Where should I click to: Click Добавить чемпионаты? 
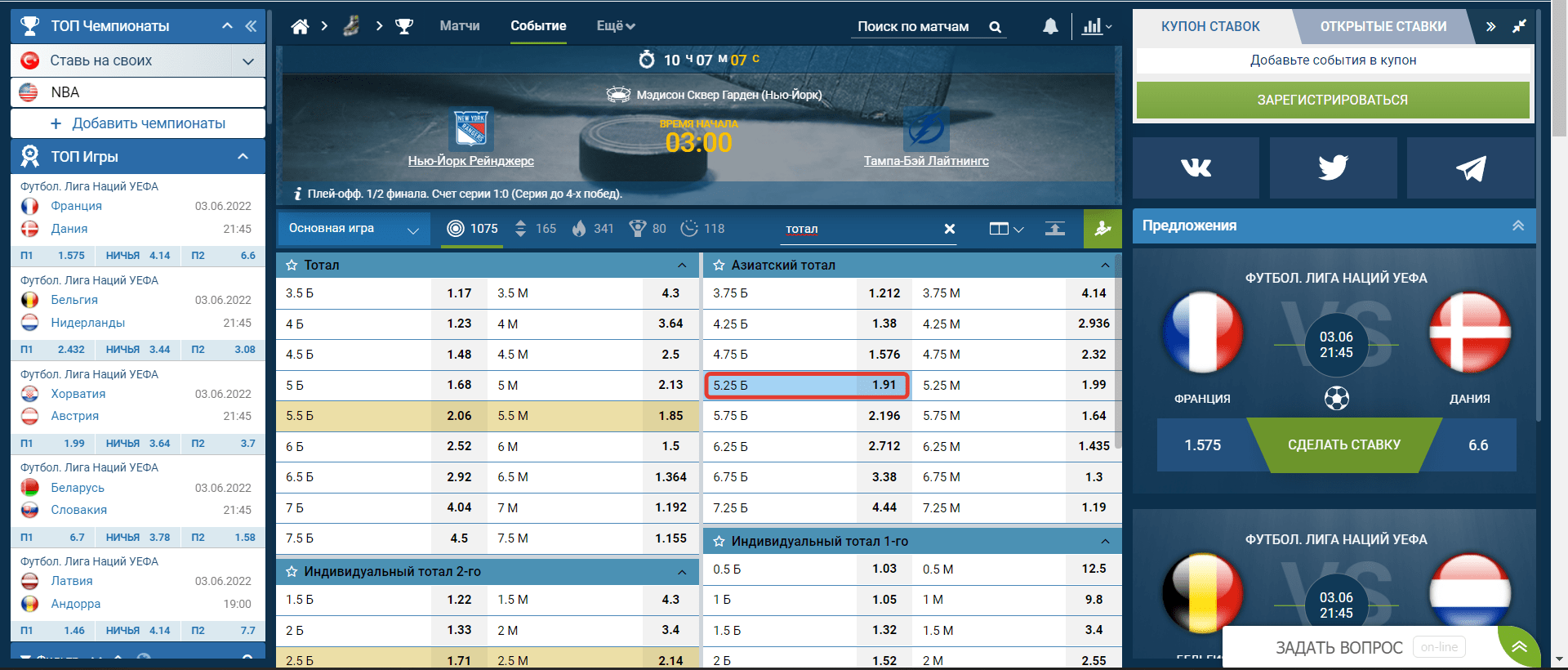click(138, 123)
